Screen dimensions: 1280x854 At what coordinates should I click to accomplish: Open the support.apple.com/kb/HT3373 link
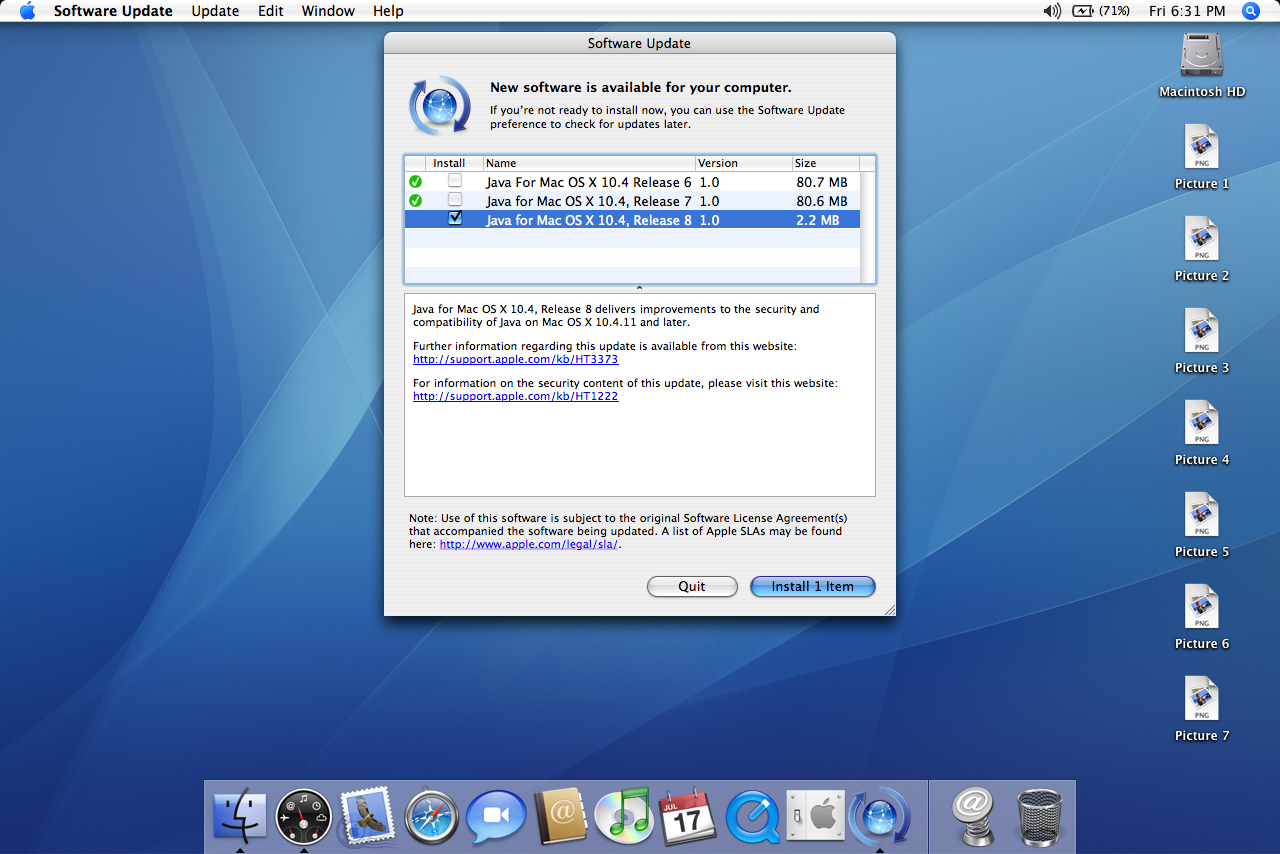click(x=516, y=359)
